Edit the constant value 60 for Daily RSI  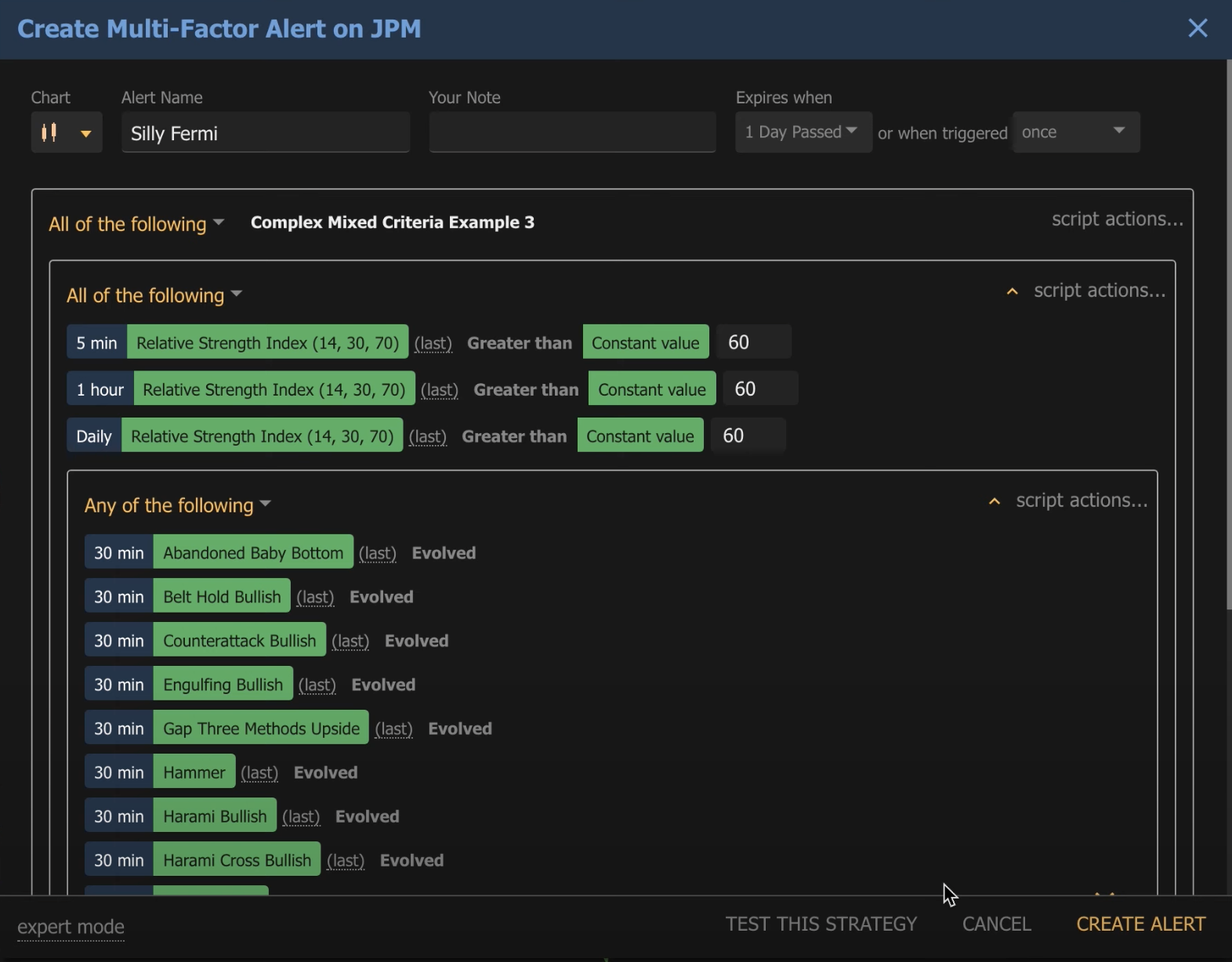point(748,436)
